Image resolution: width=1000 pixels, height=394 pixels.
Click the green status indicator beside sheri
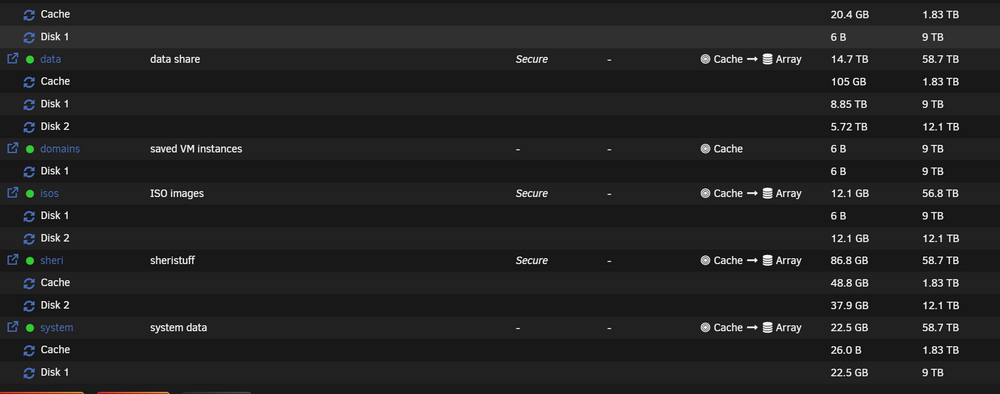pyautogui.click(x=30, y=261)
